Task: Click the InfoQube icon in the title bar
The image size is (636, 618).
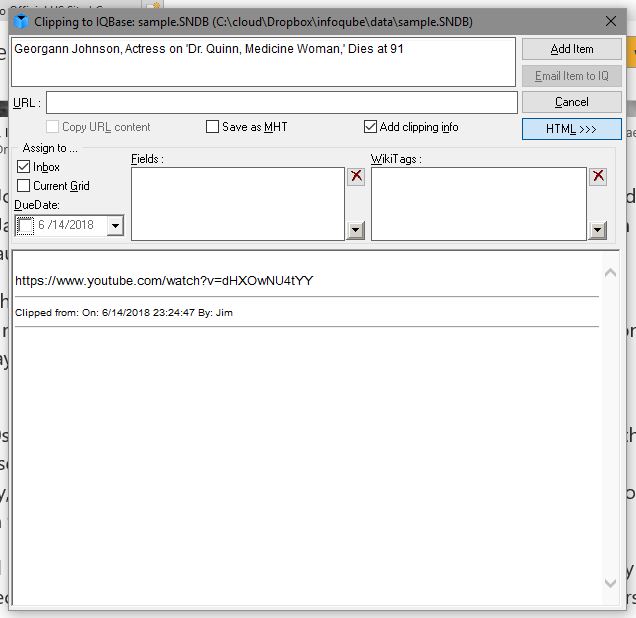Action: click(21, 21)
